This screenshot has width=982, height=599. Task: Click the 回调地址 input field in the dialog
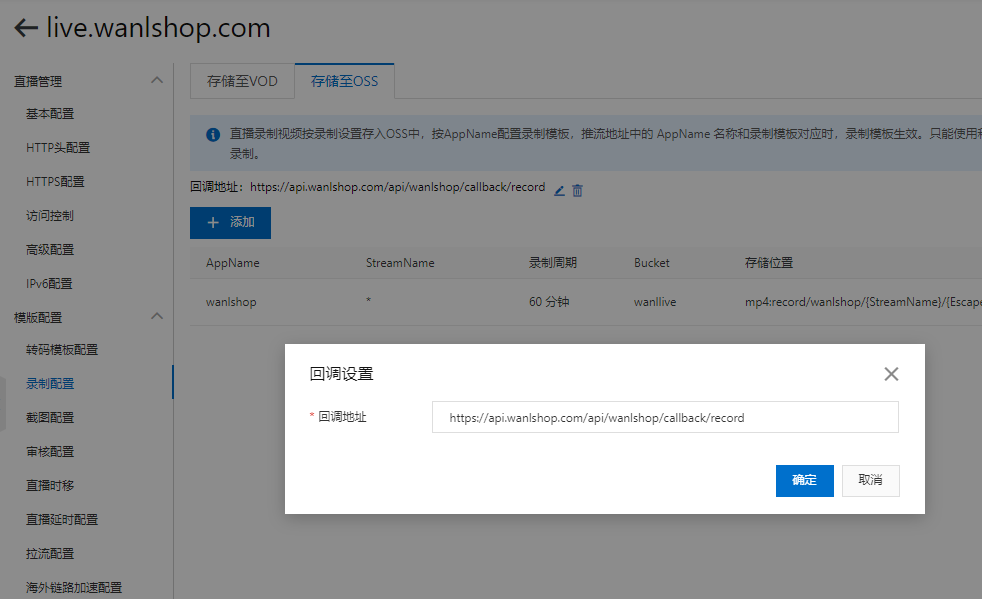point(665,417)
